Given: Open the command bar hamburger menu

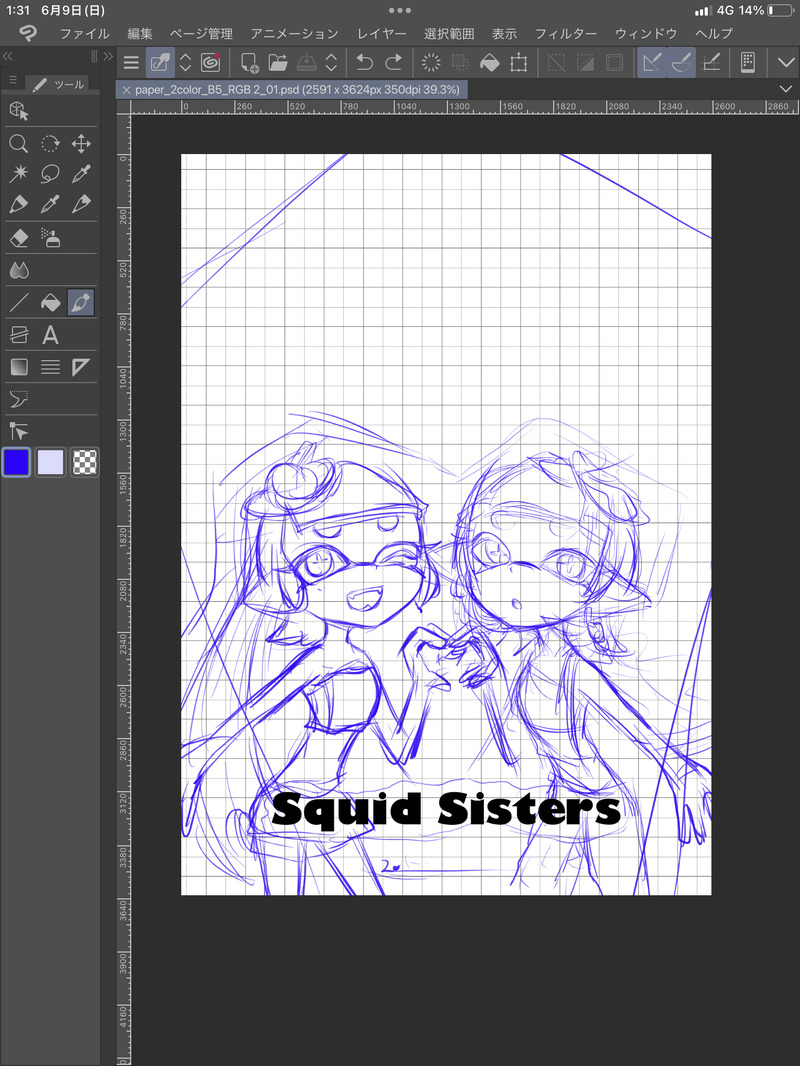Looking at the screenshot, I should click(131, 63).
